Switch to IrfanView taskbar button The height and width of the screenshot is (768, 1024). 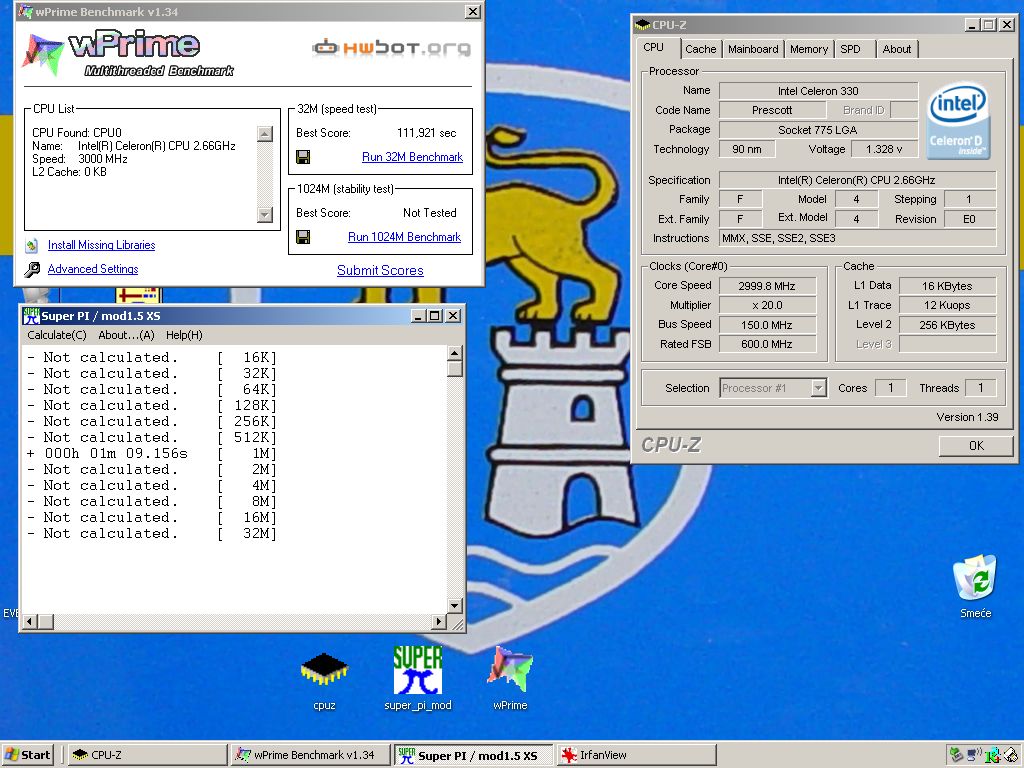(637, 755)
